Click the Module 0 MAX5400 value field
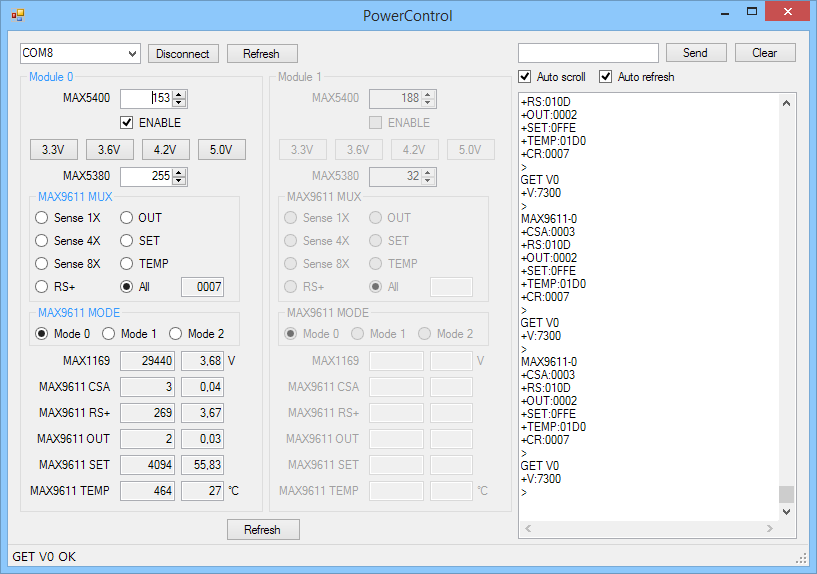Viewport: 817px width, 574px height. 146,98
